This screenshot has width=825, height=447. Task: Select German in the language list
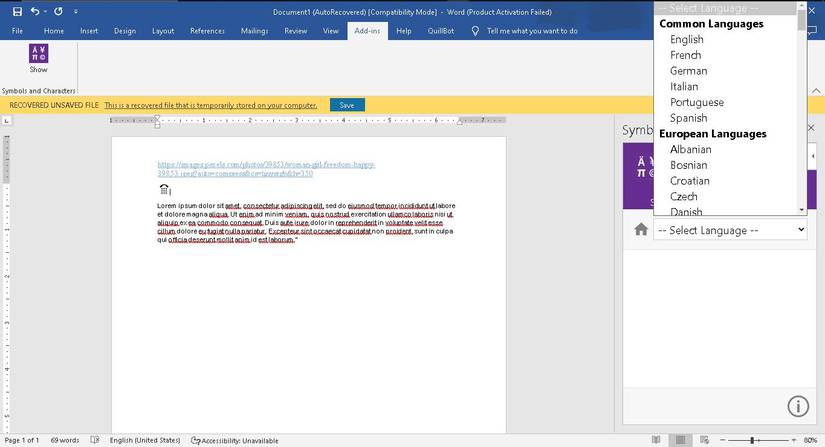pyautogui.click(x=688, y=71)
